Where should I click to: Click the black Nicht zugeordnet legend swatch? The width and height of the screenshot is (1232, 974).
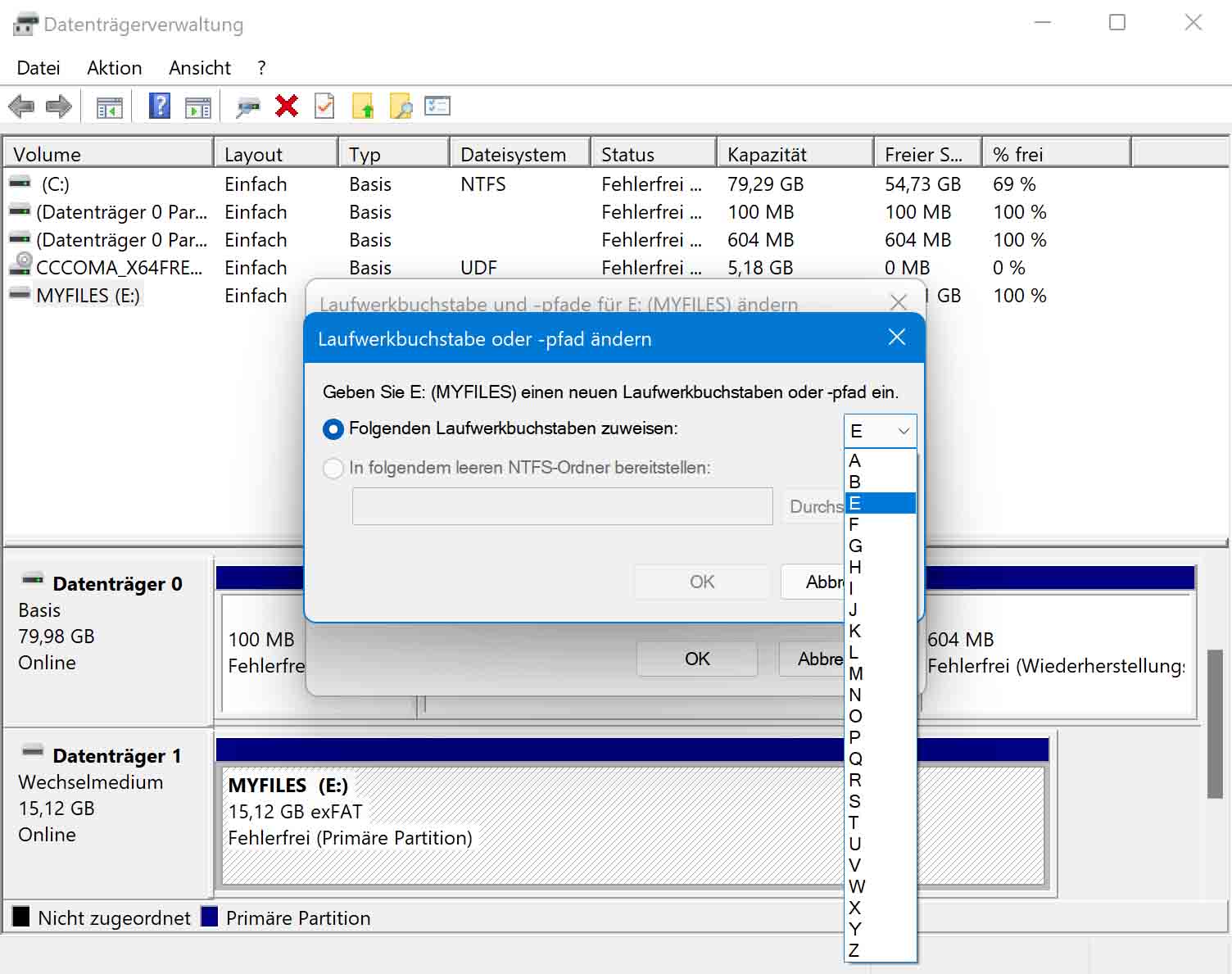coord(21,916)
